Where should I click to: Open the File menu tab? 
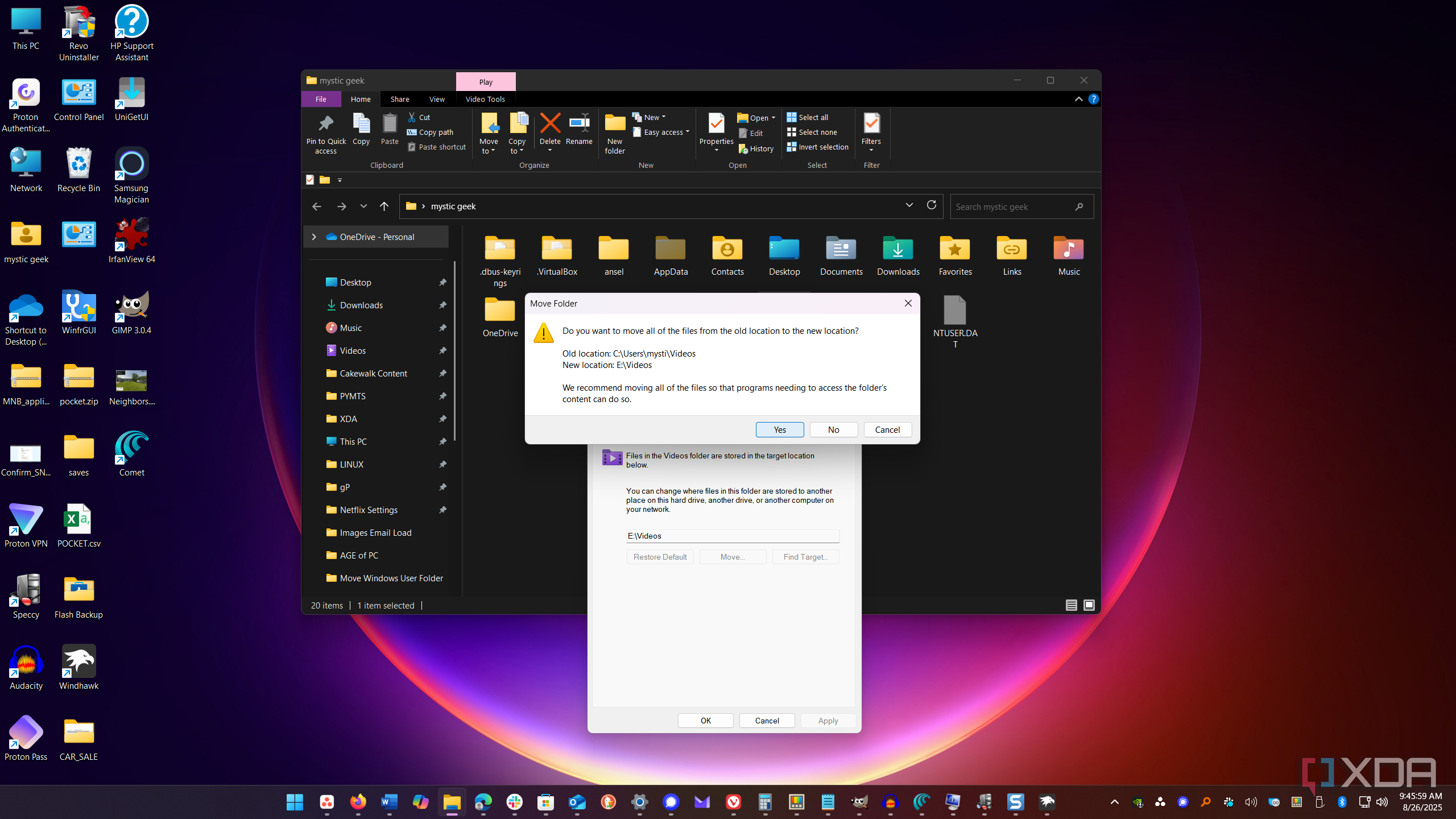(x=321, y=99)
